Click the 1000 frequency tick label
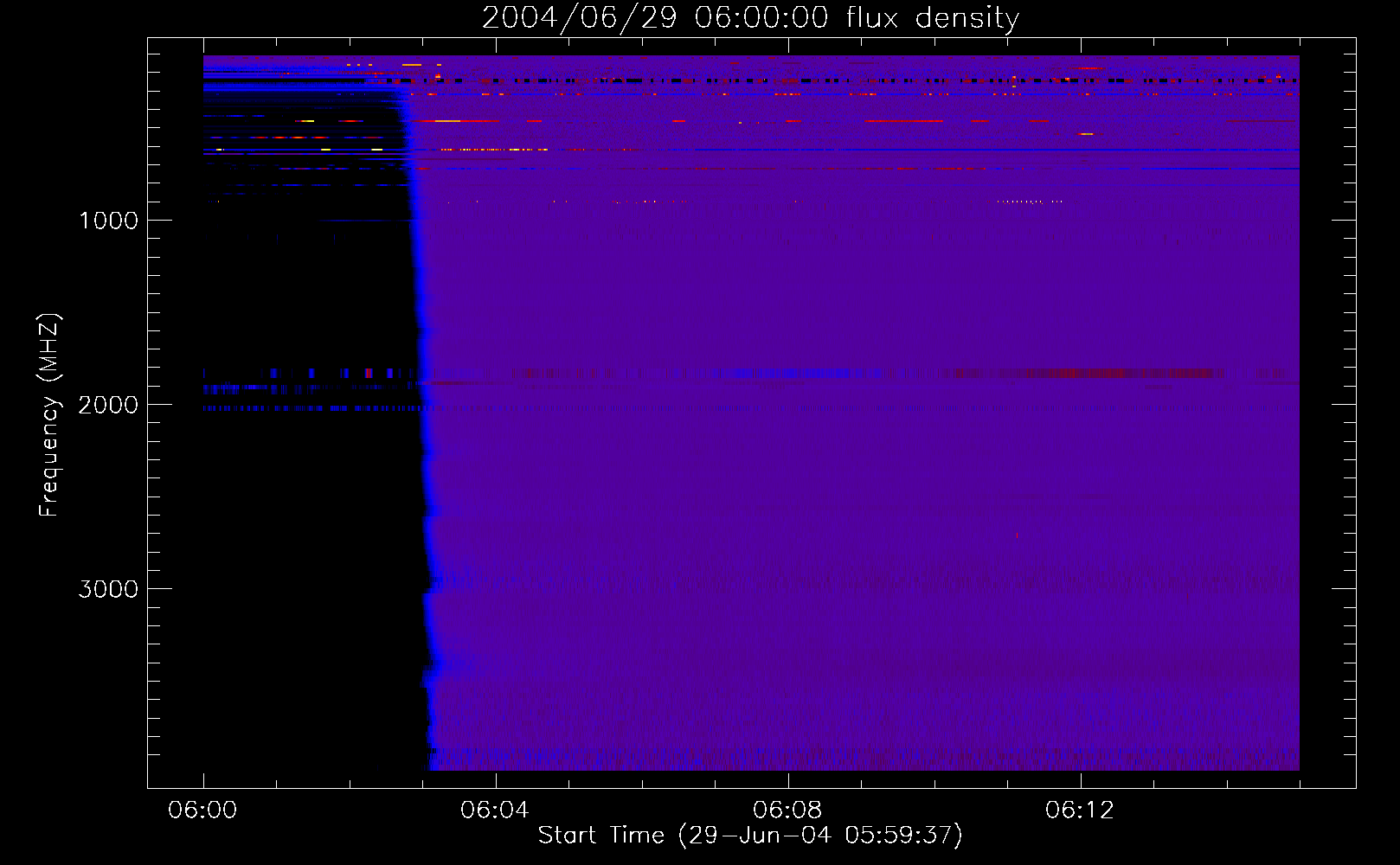 (x=109, y=221)
